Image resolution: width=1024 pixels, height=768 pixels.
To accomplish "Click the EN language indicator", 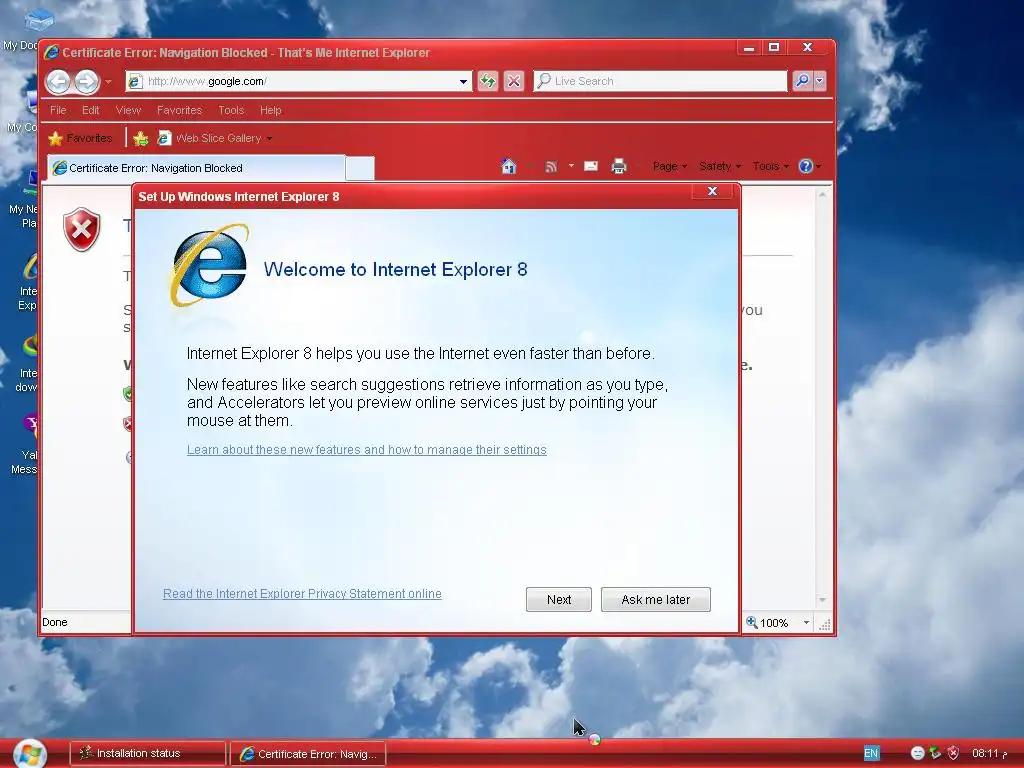I will pyautogui.click(x=871, y=754).
